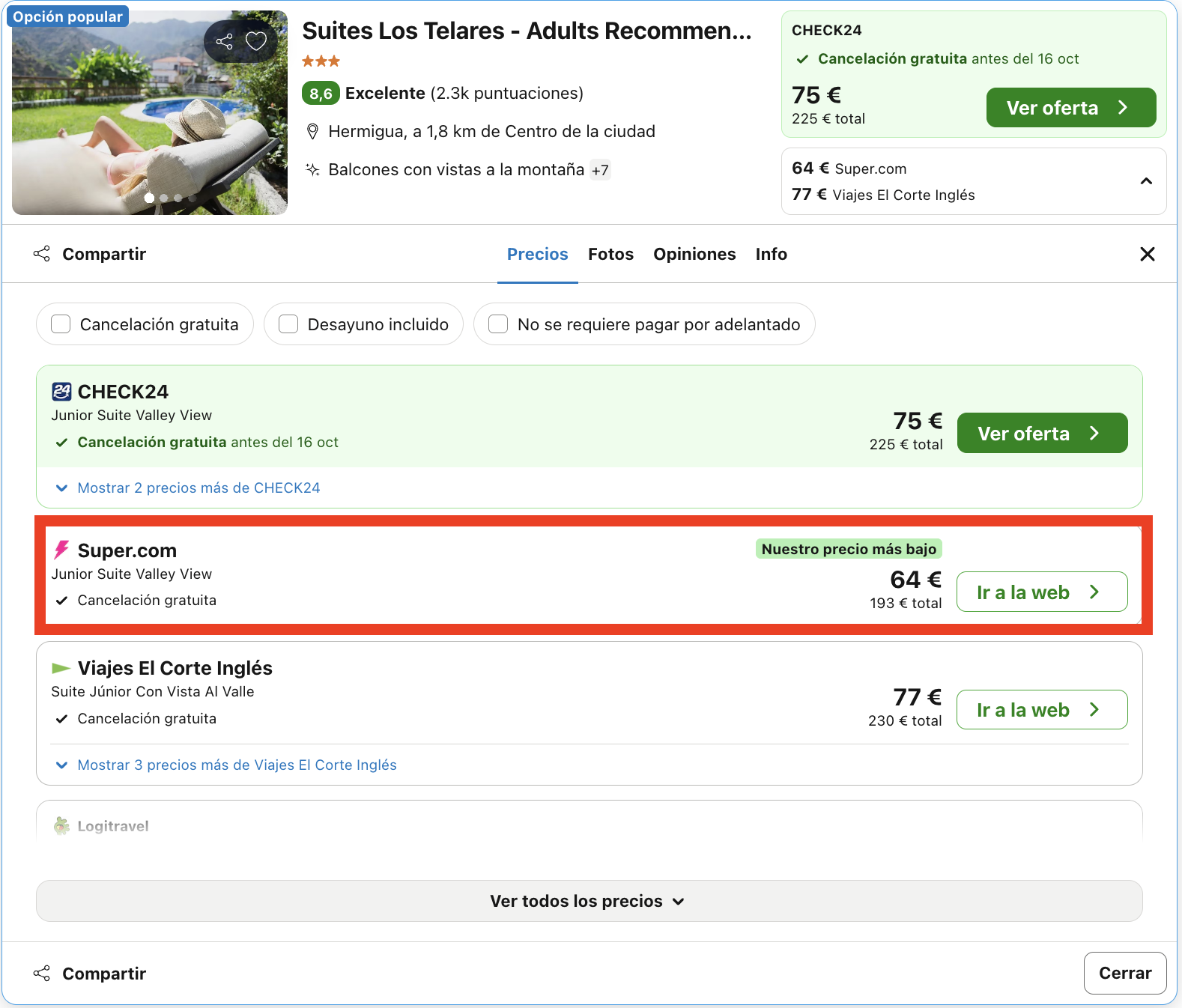Viewport: 1182px width, 1008px height.
Task: Select the third photo carousel dot
Action: (178, 198)
